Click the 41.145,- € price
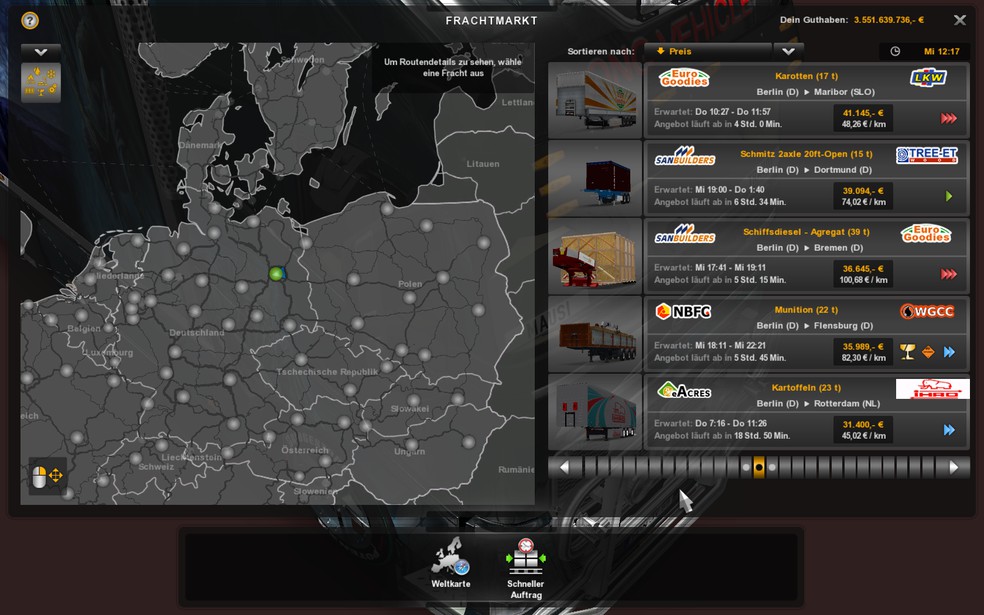984x615 pixels. click(863, 113)
